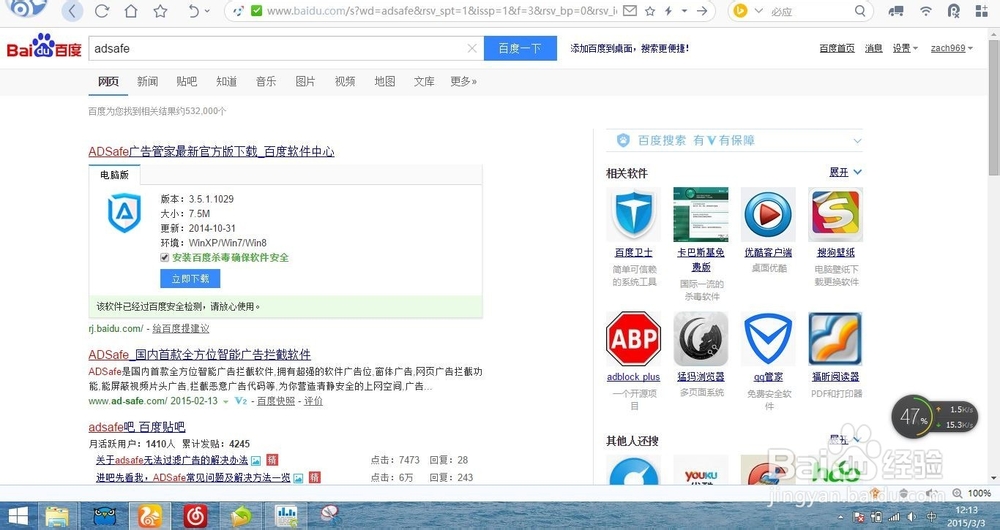Click the qq管家 shield icon
Screen dimensions: 1000x530
pos(768,339)
